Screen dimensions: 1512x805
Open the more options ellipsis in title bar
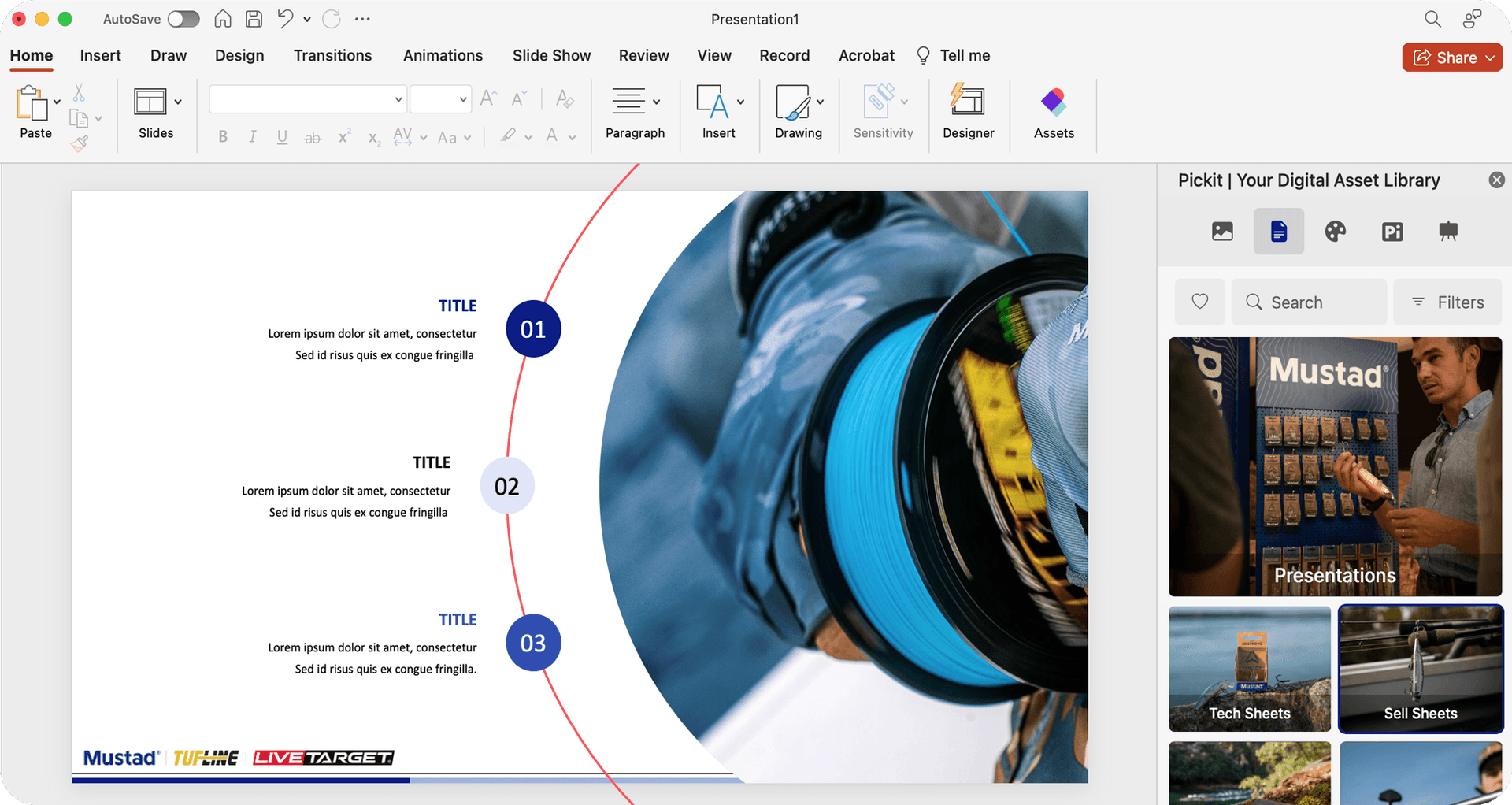coord(362,19)
